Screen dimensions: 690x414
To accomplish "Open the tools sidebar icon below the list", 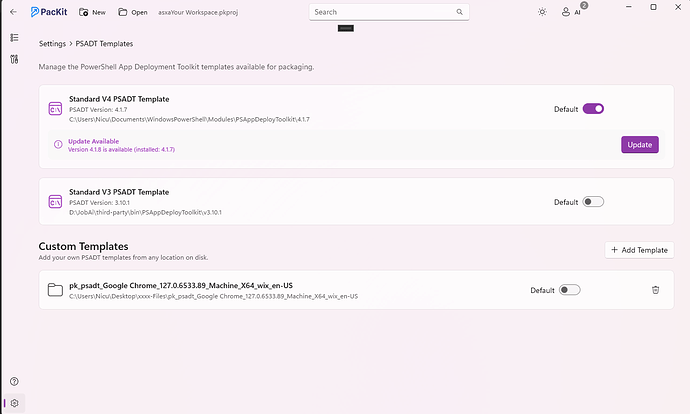I will (x=14, y=59).
